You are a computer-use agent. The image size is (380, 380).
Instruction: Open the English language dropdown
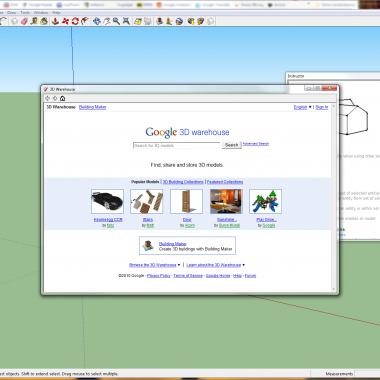point(303,107)
